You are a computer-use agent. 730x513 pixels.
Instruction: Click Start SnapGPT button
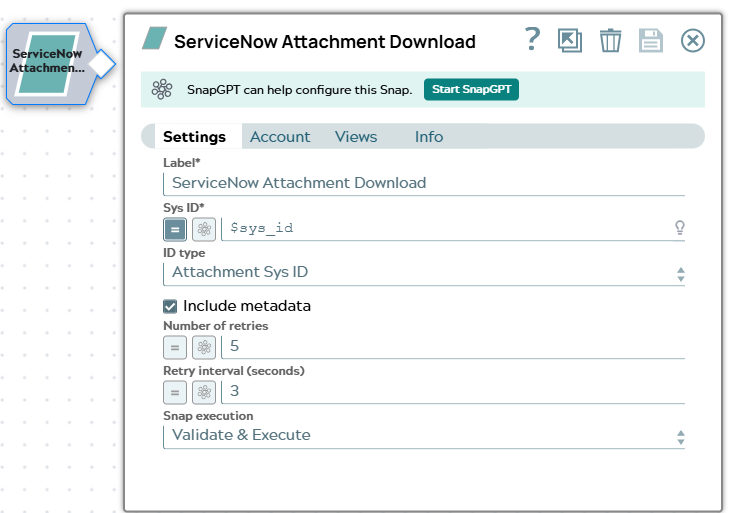(x=471, y=89)
